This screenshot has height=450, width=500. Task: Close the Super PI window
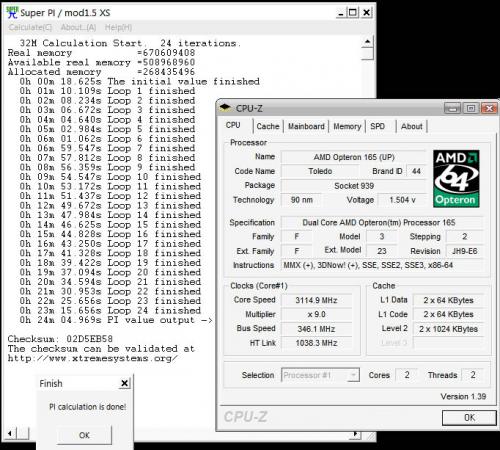(366, 13)
